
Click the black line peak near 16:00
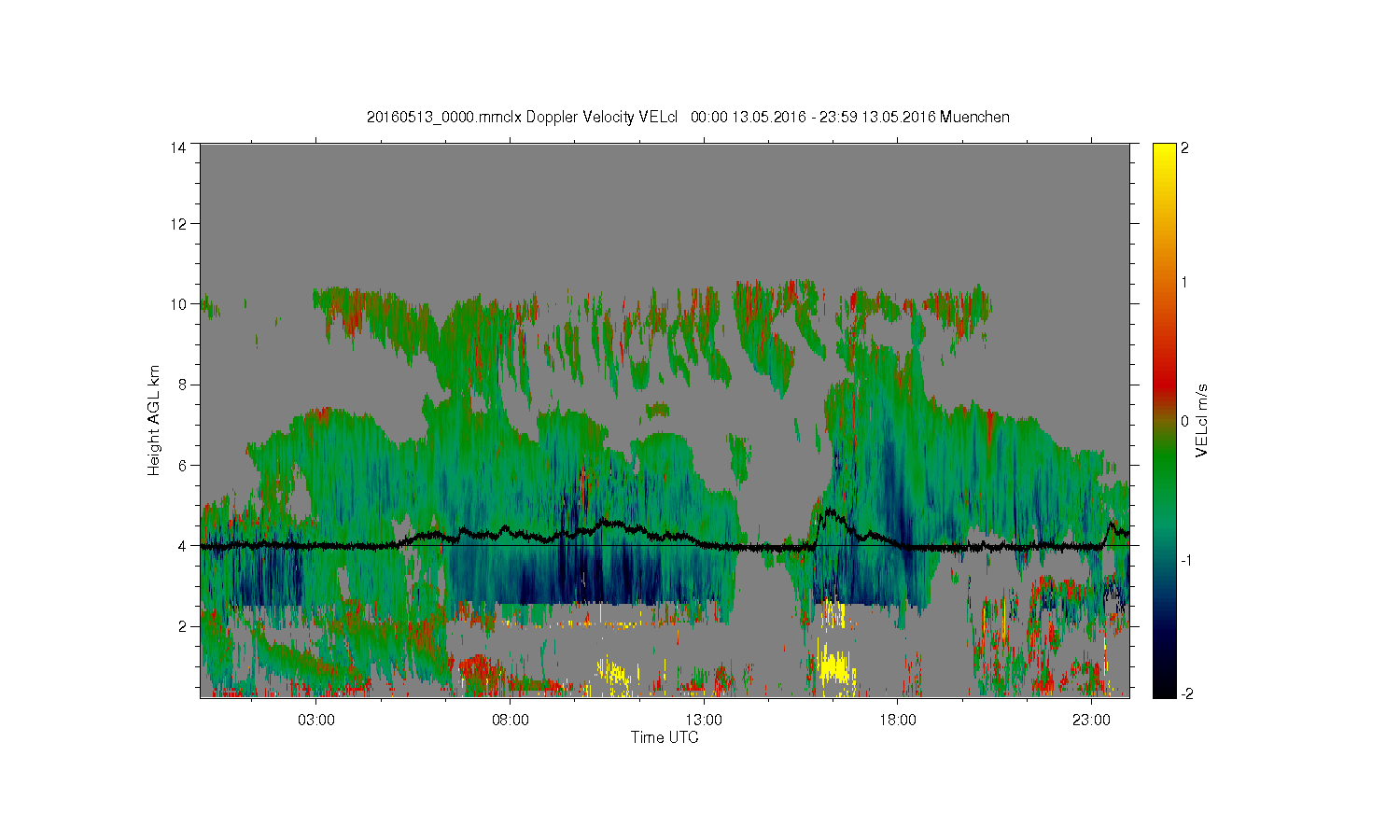tap(830, 511)
